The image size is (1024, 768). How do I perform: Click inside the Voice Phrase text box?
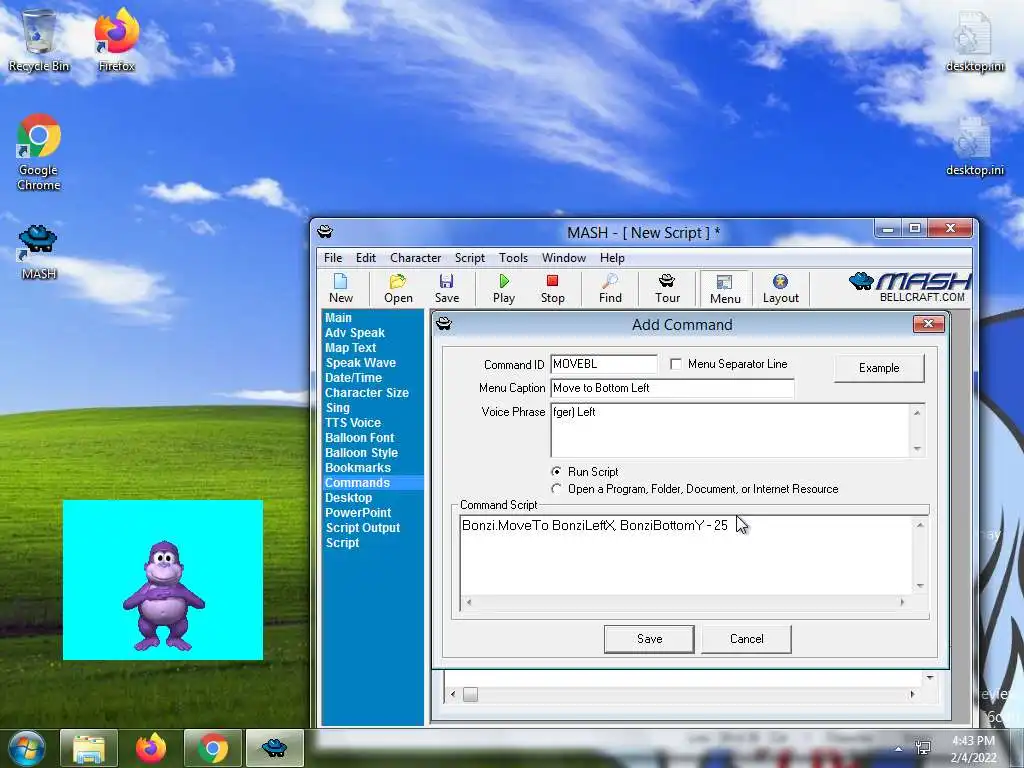tap(730, 430)
